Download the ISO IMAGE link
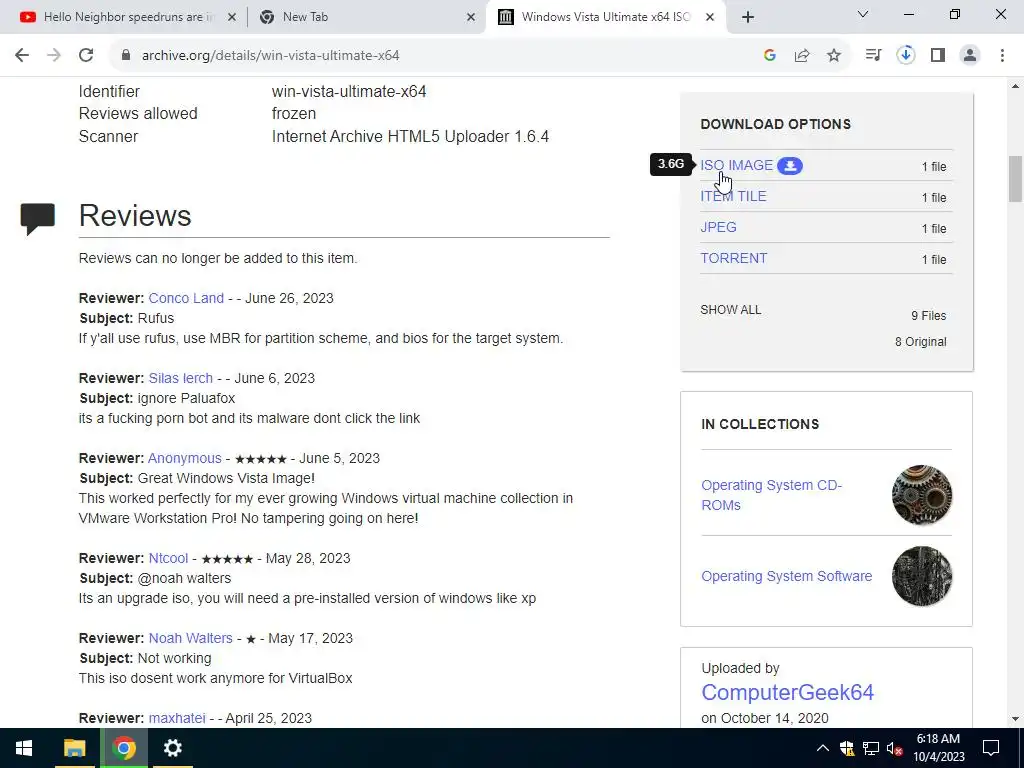Viewport: 1024px width, 768px height. (737, 166)
